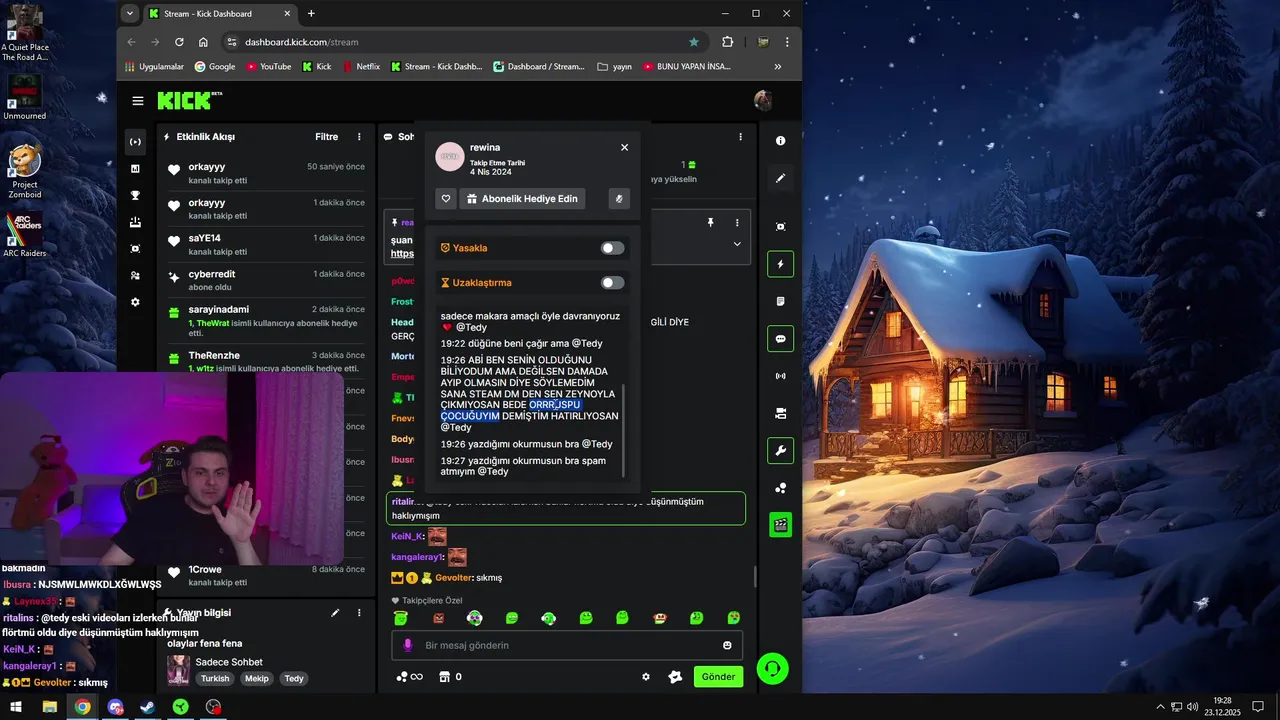Bookmark this page with the star icon
Viewport: 1280px width, 720px height.
694,42
